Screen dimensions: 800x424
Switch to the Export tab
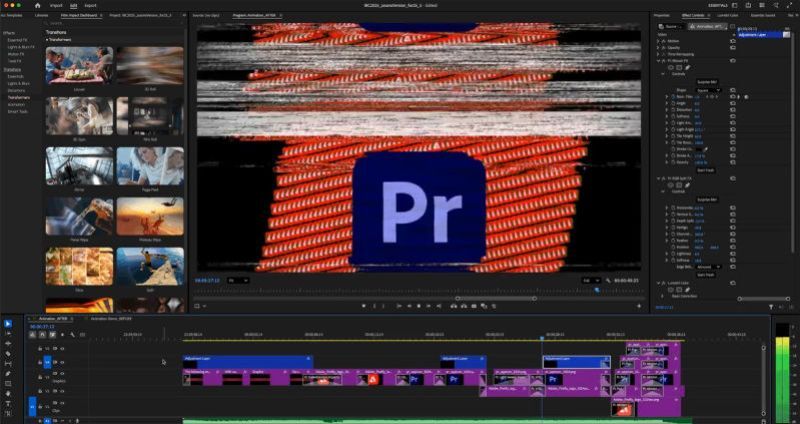coord(90,5)
